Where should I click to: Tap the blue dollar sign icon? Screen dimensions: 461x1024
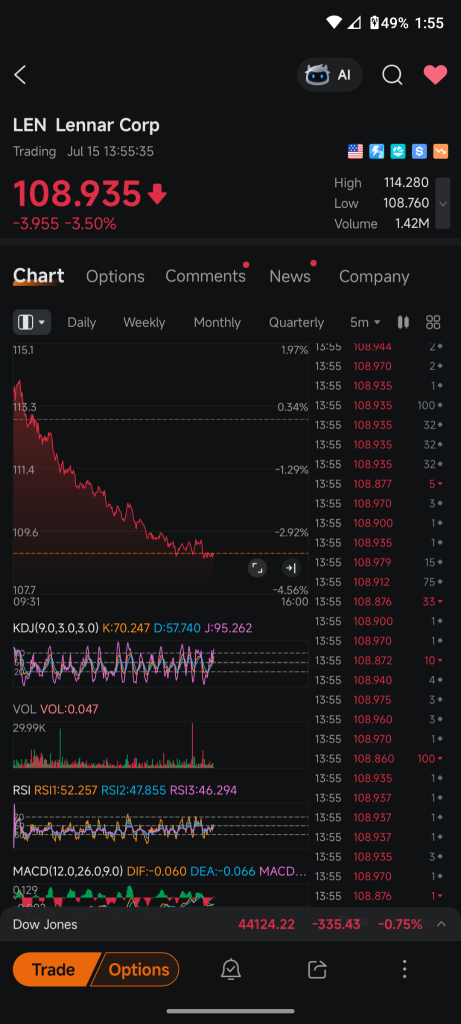click(x=419, y=152)
